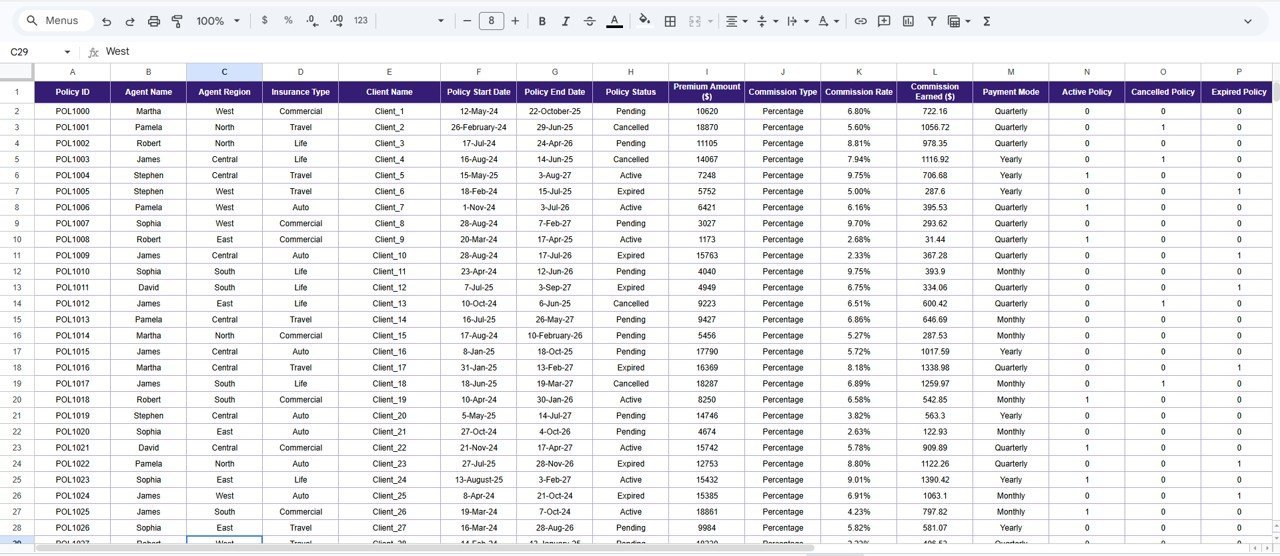Insert a chart from the toolbar
The height and width of the screenshot is (556, 1280).
click(908, 21)
